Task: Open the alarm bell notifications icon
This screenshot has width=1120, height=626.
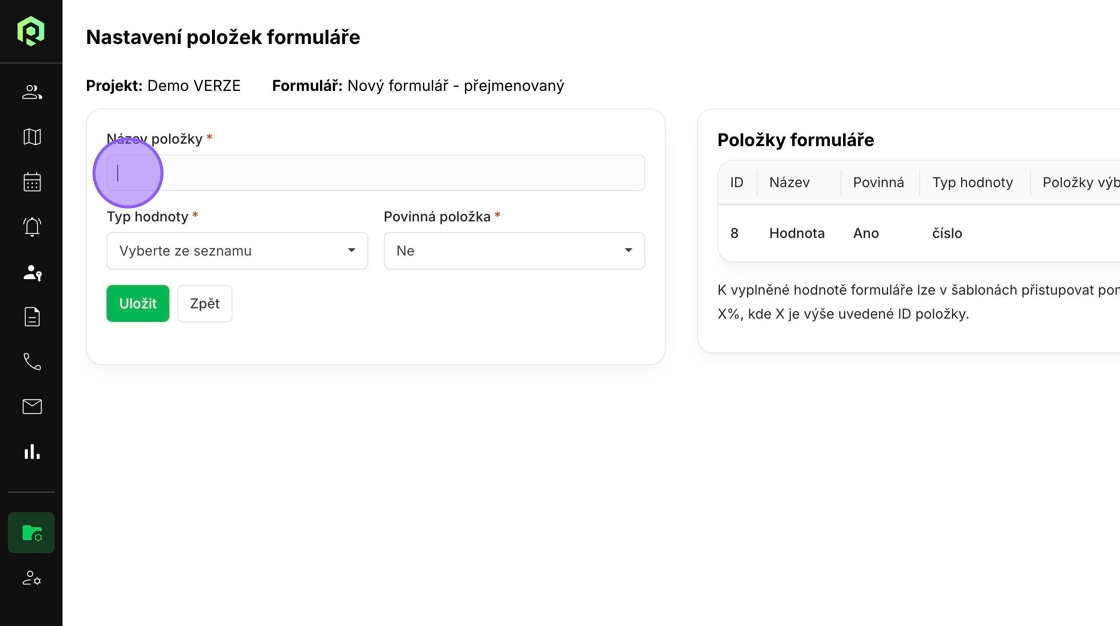Action: tap(31, 227)
